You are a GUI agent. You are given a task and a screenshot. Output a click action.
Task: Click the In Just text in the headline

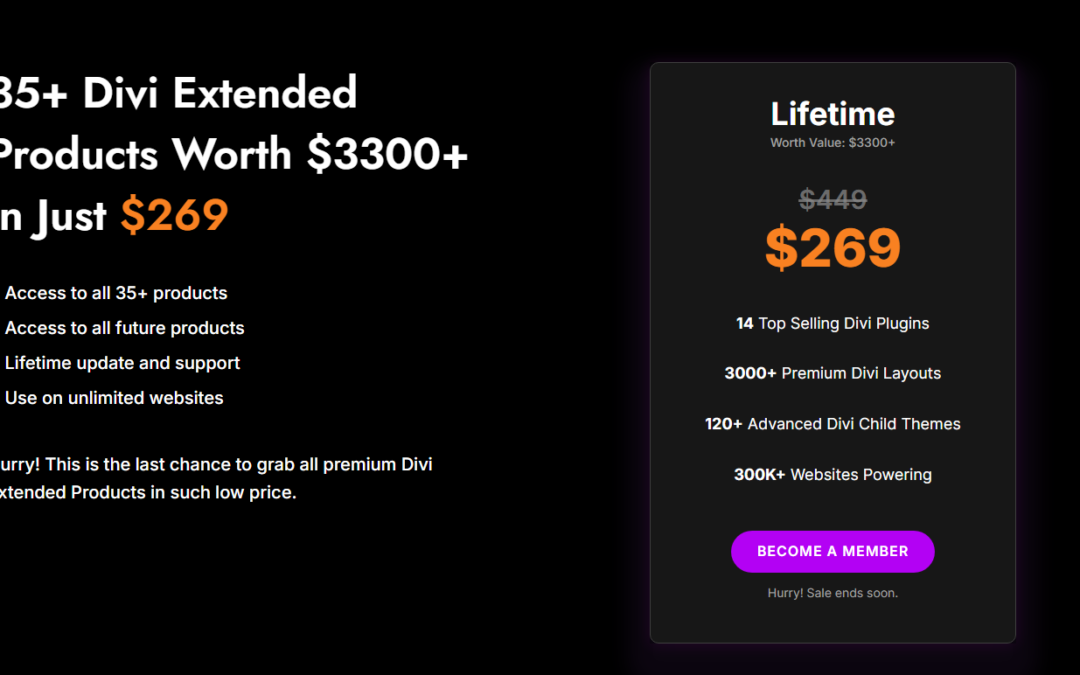(x=53, y=215)
